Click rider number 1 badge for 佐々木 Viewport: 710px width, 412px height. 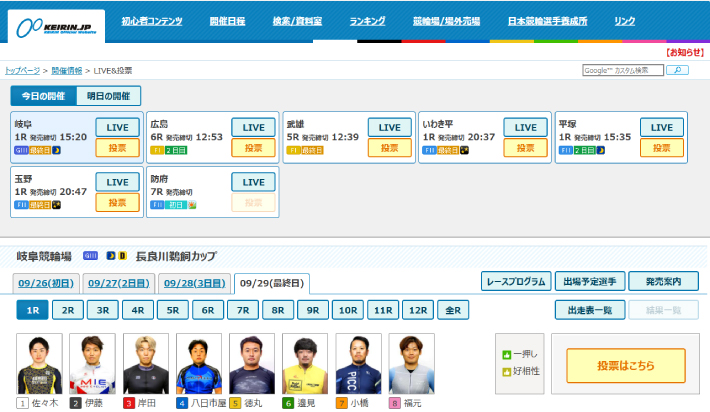click(x=22, y=403)
